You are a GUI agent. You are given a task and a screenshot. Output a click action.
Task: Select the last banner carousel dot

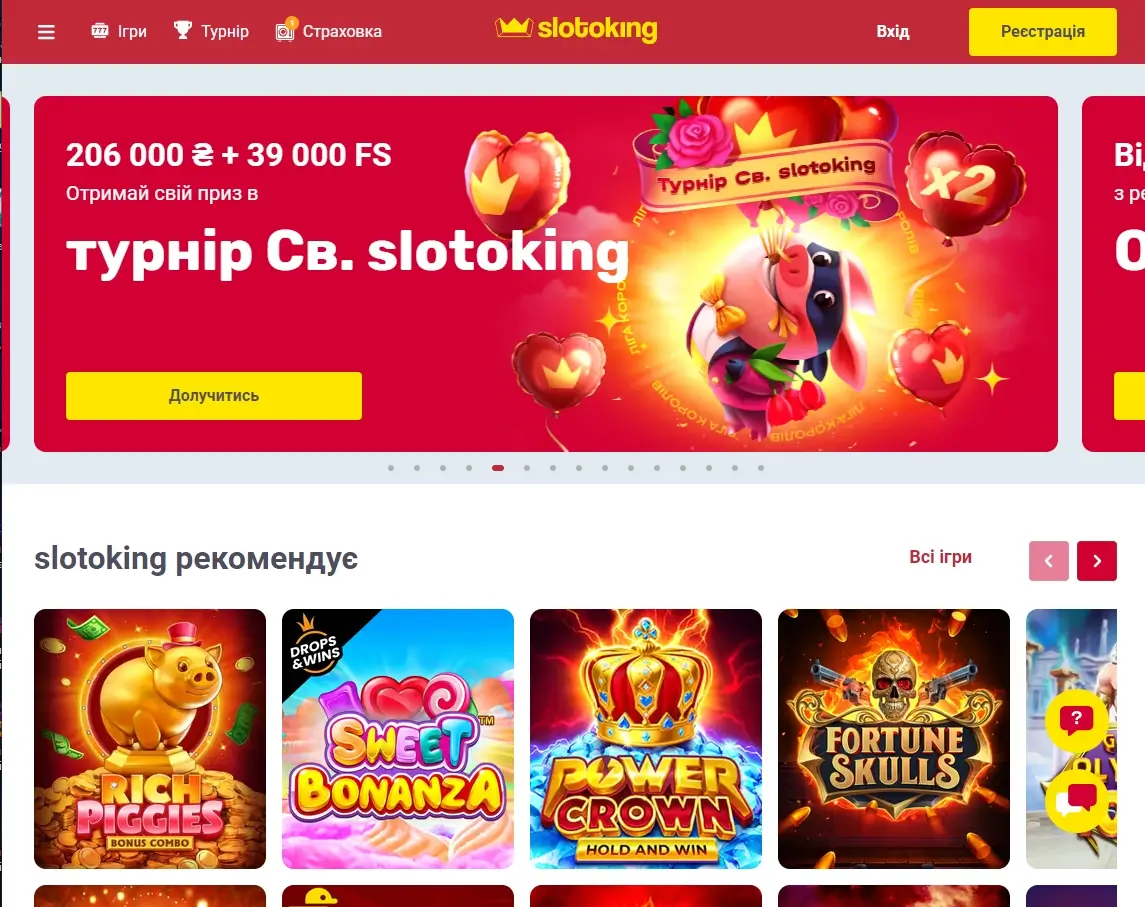[x=761, y=468]
